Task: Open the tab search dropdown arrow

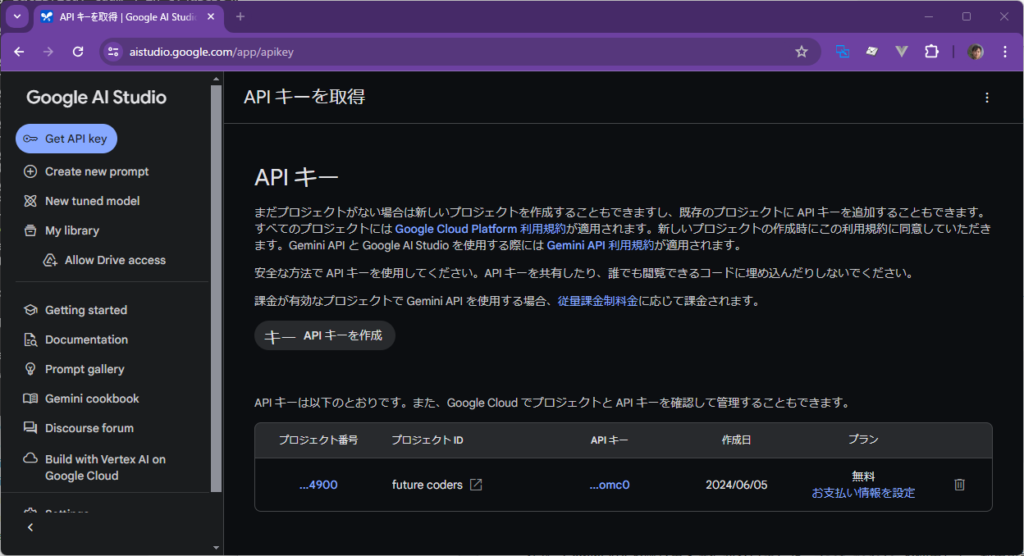Action: pos(17,17)
